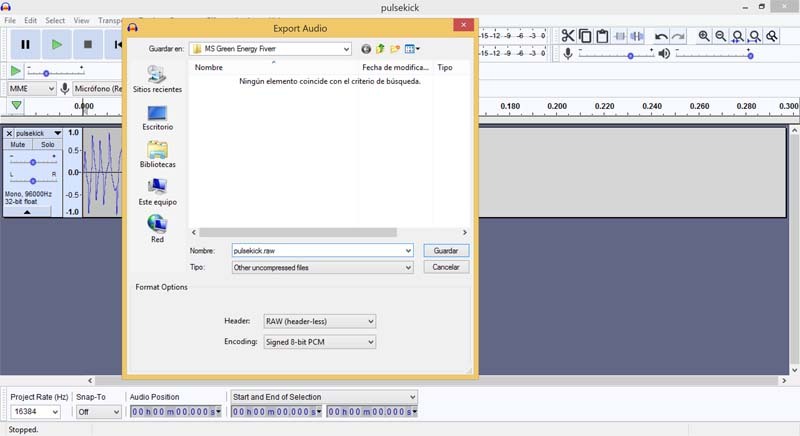Mute the pulsekick track

(18, 144)
